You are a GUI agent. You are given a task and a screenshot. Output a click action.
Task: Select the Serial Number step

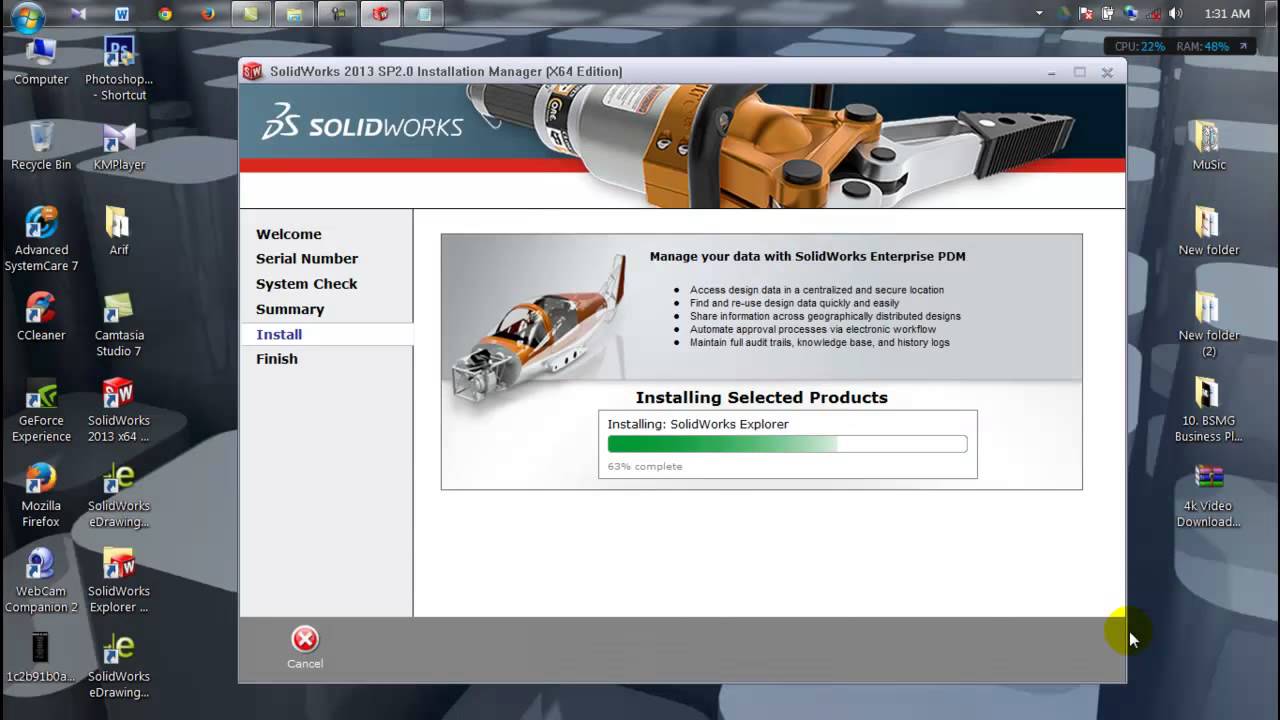pos(307,259)
